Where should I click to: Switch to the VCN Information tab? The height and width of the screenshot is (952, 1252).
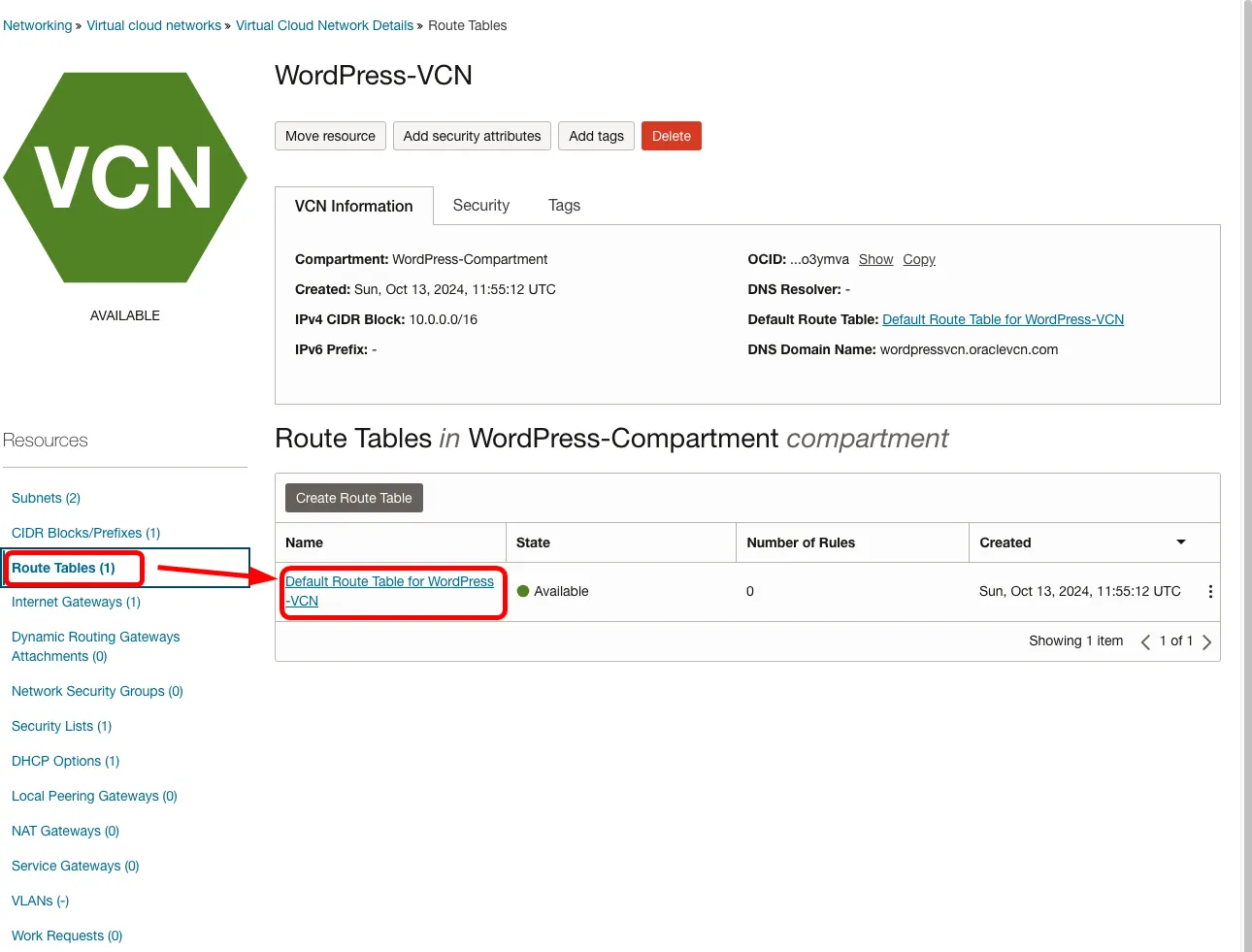pyautogui.click(x=354, y=206)
